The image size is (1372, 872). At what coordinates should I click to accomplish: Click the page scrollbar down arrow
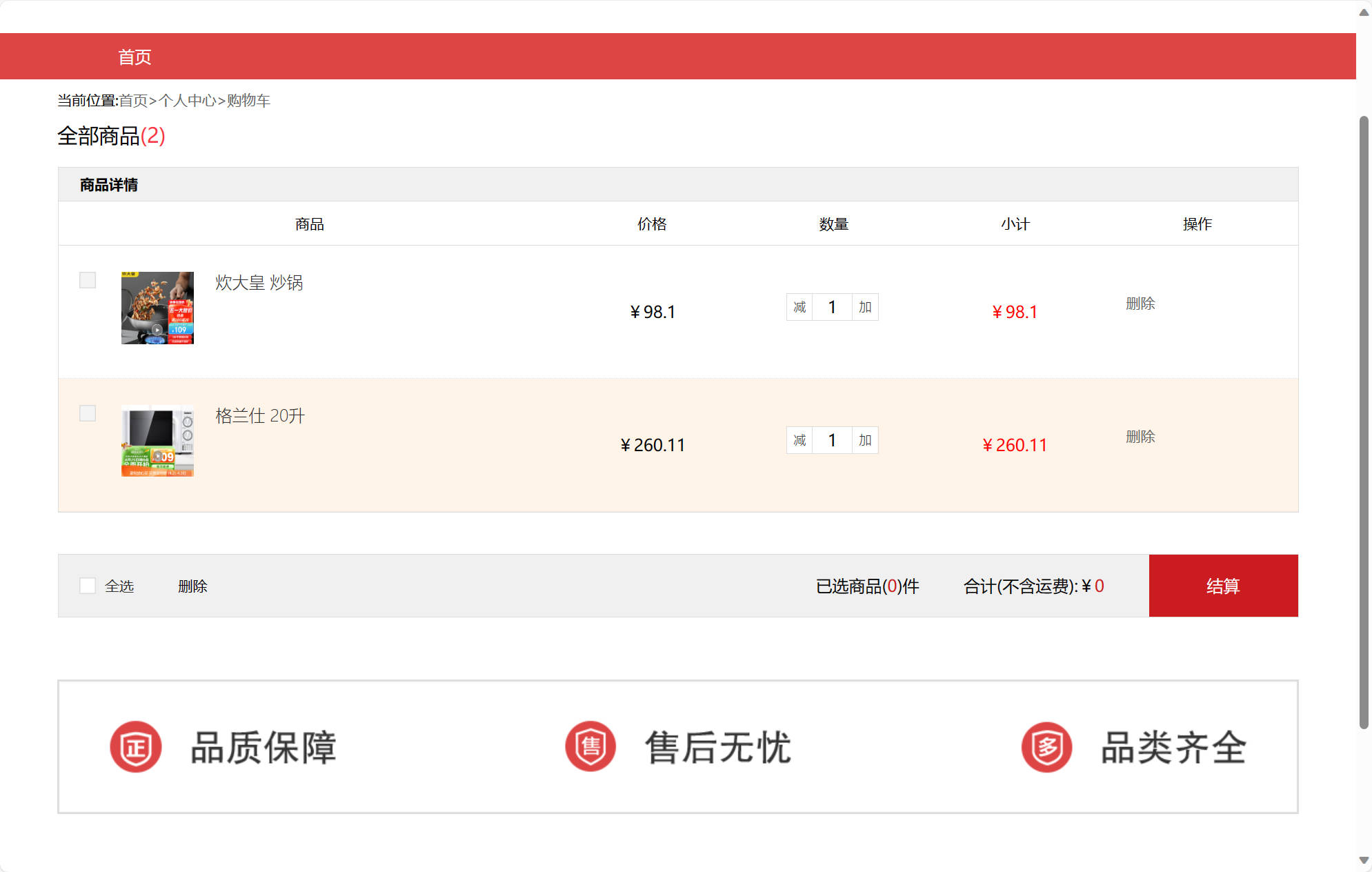(x=1364, y=860)
